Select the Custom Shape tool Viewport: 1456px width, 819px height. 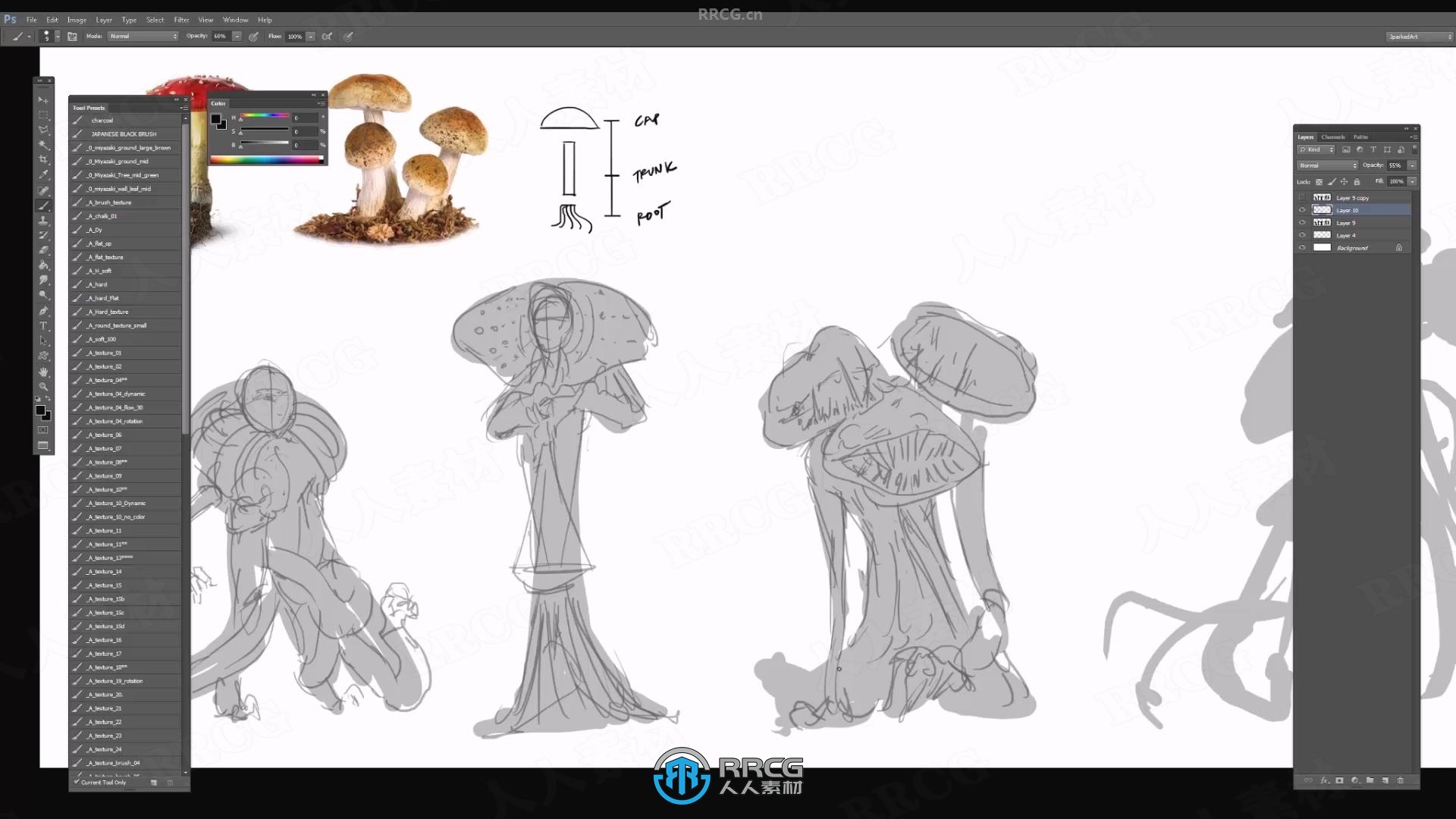43,356
